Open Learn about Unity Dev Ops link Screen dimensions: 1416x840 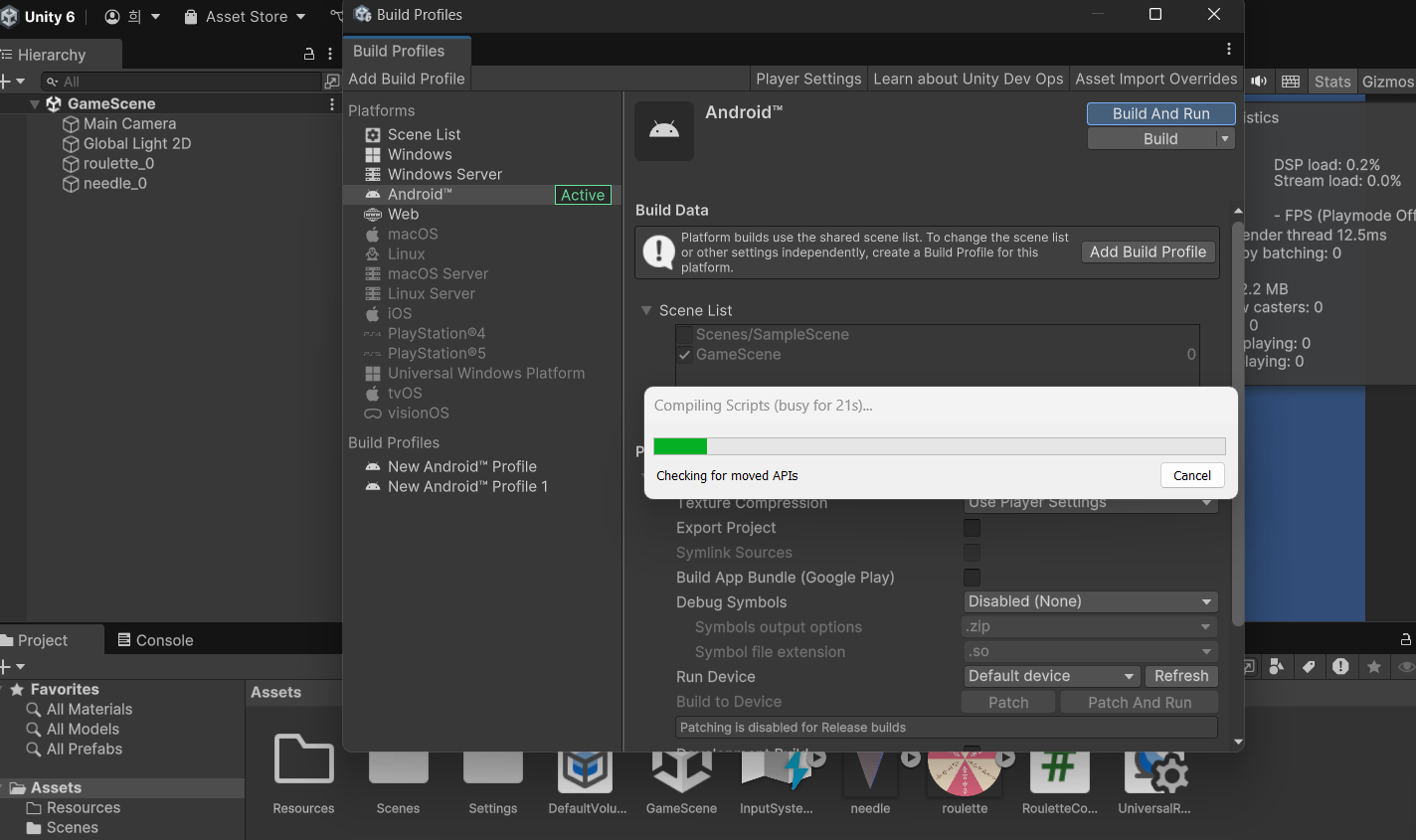coord(969,79)
